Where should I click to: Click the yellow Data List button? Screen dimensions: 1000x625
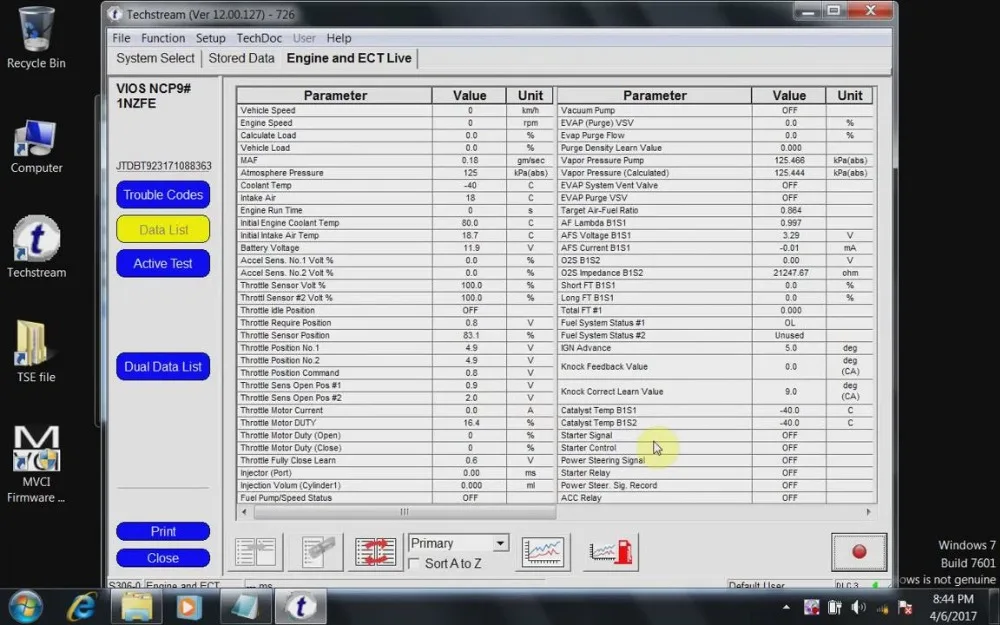(x=163, y=230)
